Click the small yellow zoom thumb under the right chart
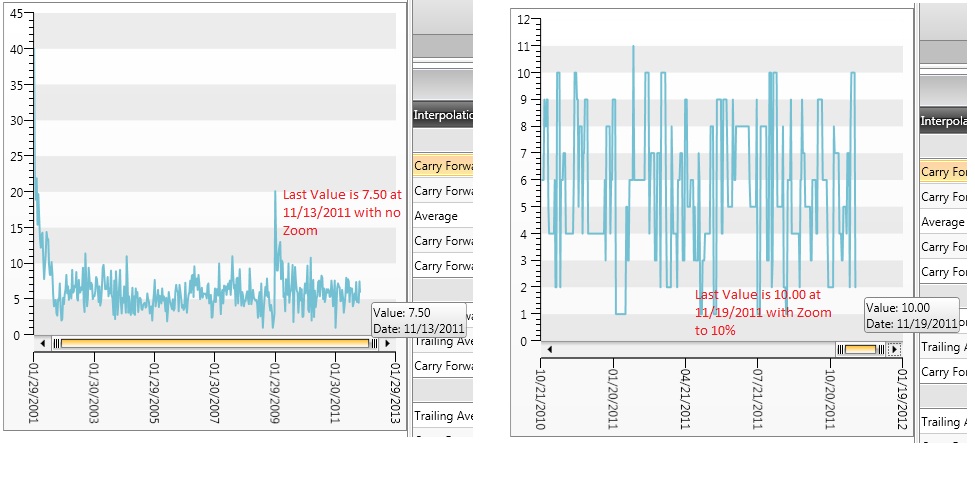This screenshot has width=975, height=500. point(861,350)
